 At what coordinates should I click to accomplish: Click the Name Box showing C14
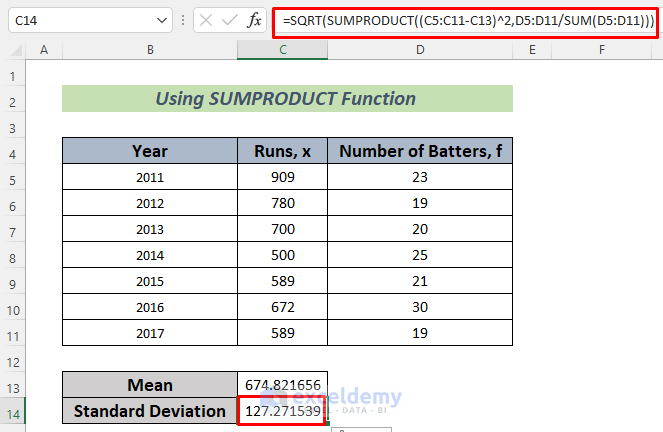tap(80, 20)
